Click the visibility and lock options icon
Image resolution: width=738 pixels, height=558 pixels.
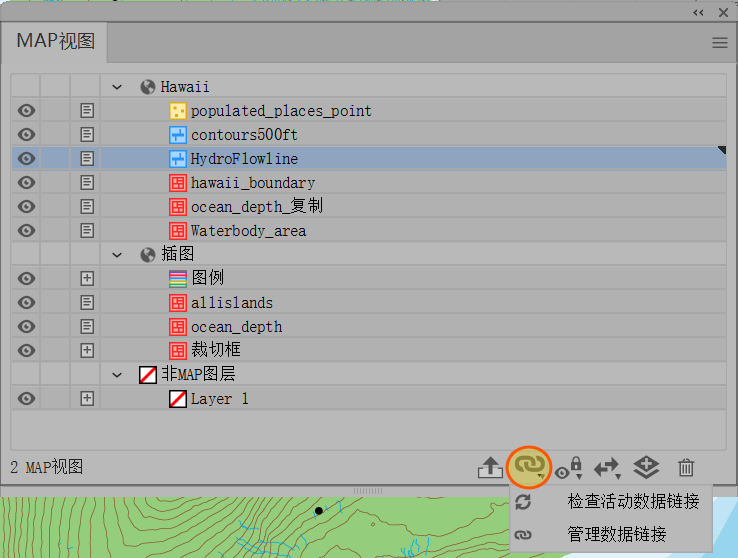(569, 468)
